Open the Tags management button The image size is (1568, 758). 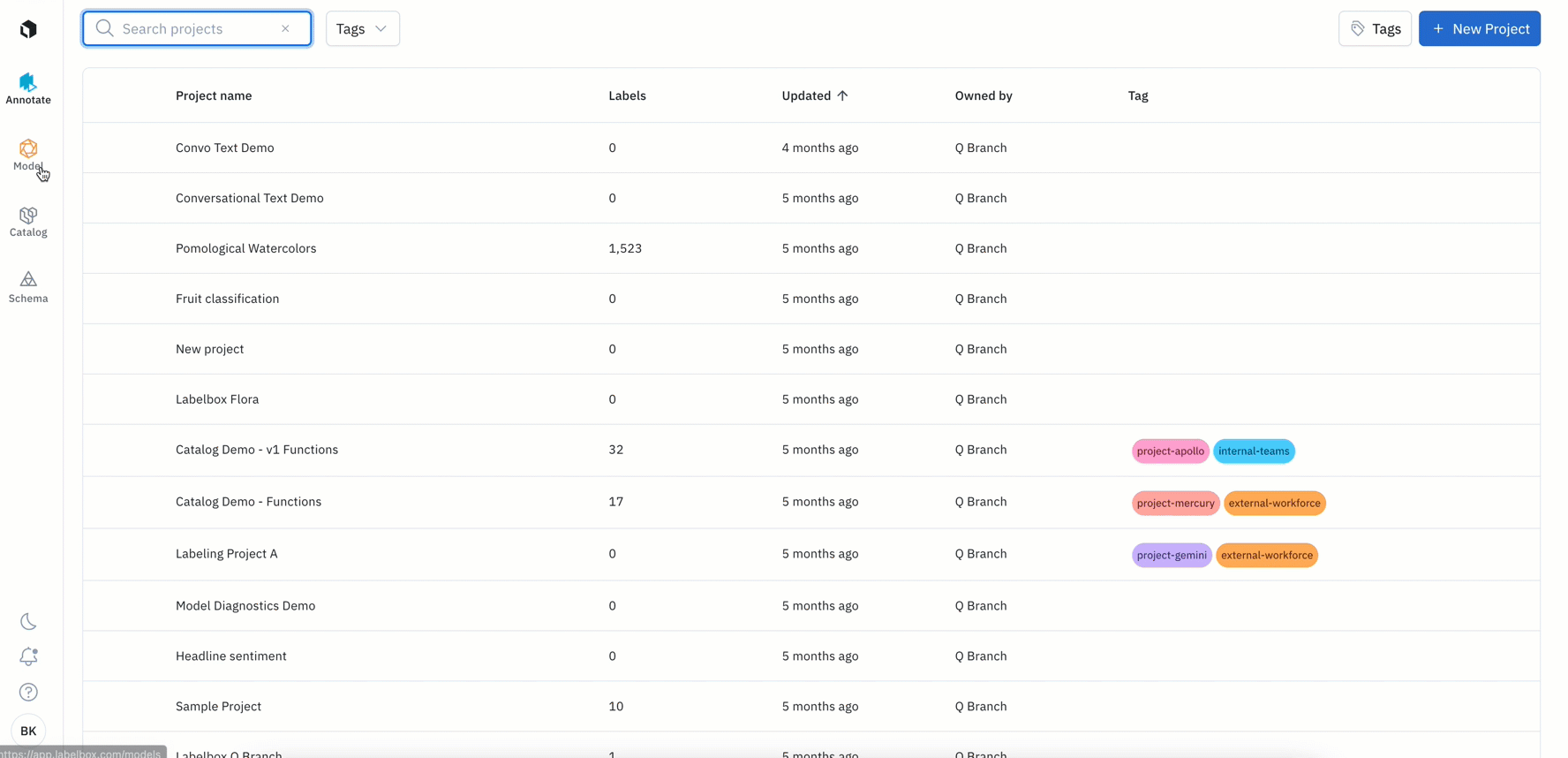(1375, 28)
